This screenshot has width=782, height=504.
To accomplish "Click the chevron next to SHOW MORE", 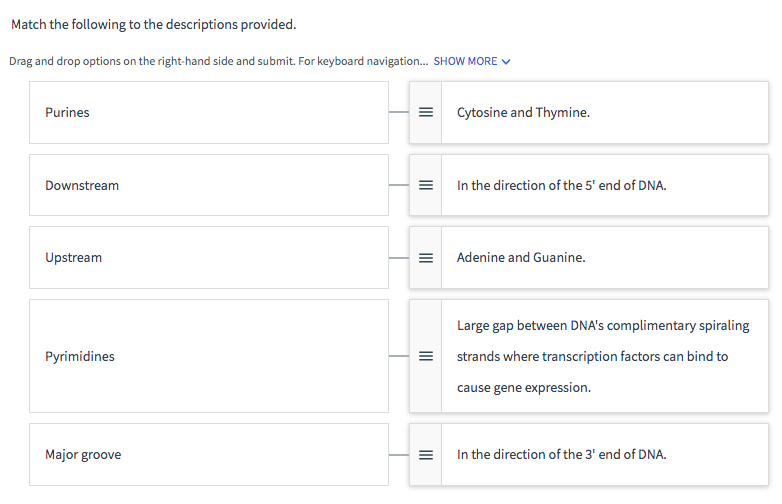I will tap(505, 62).
